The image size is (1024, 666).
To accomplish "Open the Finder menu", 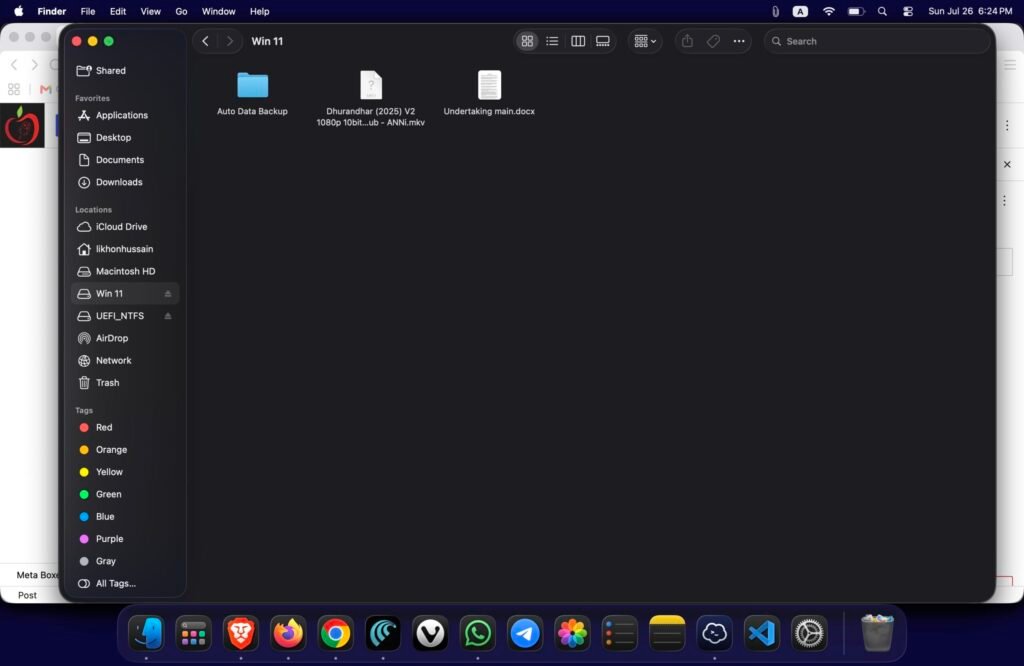I will tap(52, 11).
